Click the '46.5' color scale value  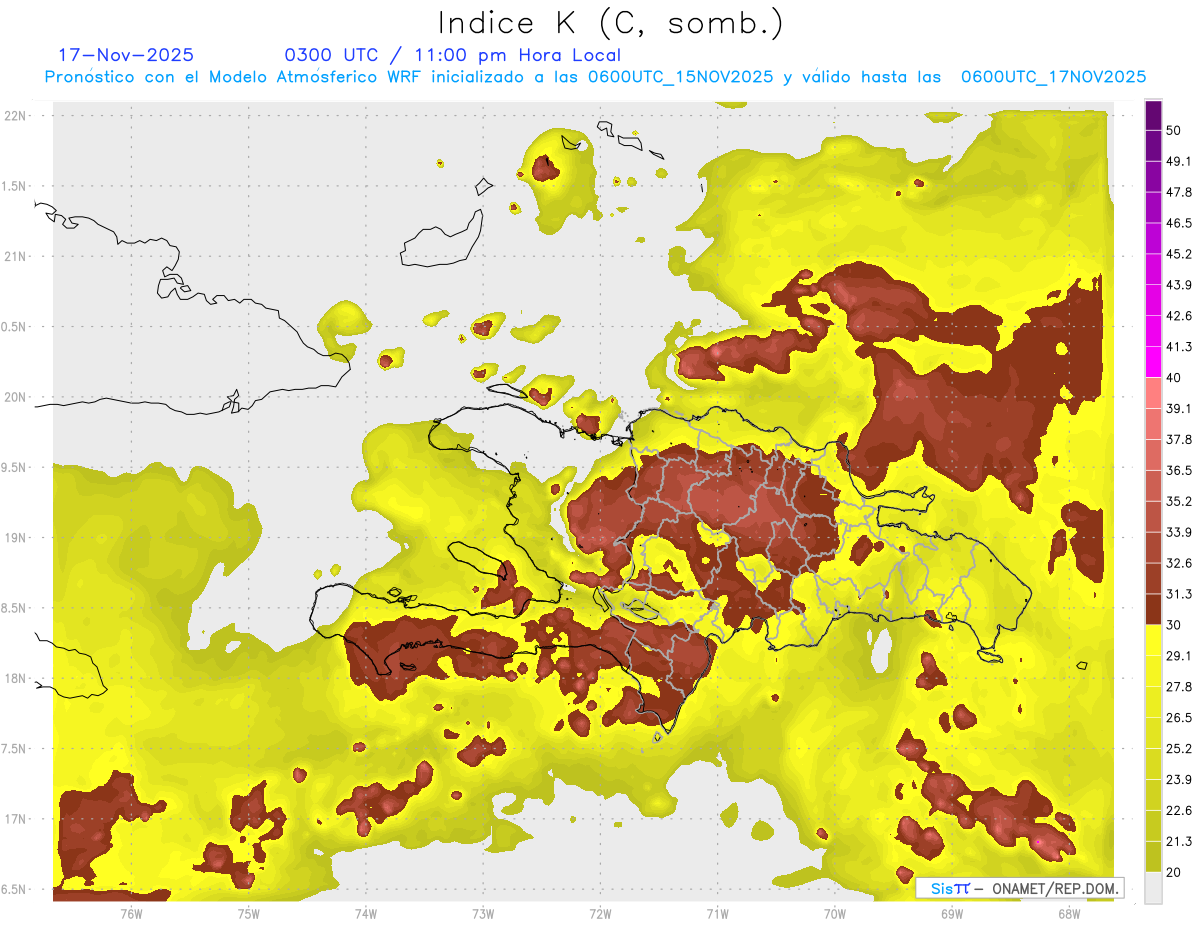[1179, 223]
